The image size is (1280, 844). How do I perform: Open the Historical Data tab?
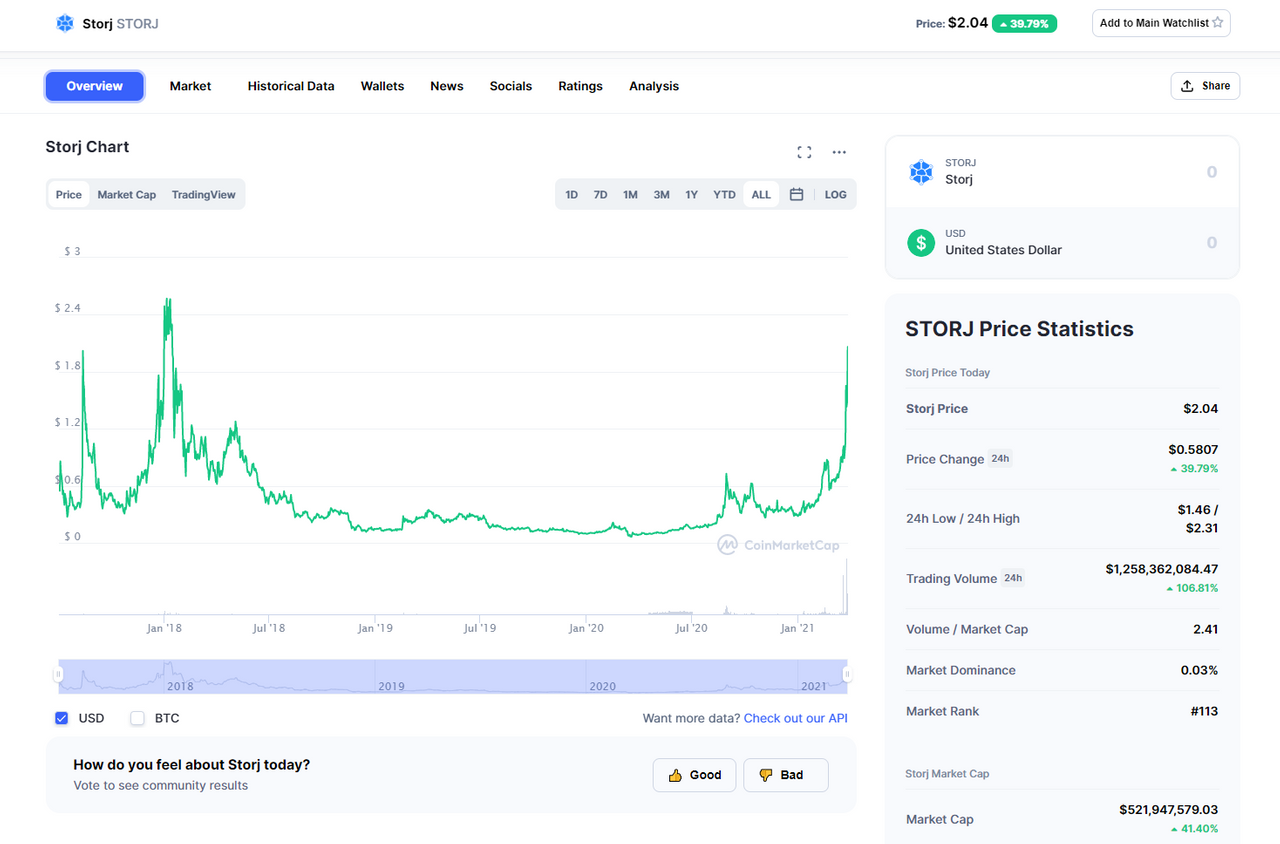(x=291, y=86)
